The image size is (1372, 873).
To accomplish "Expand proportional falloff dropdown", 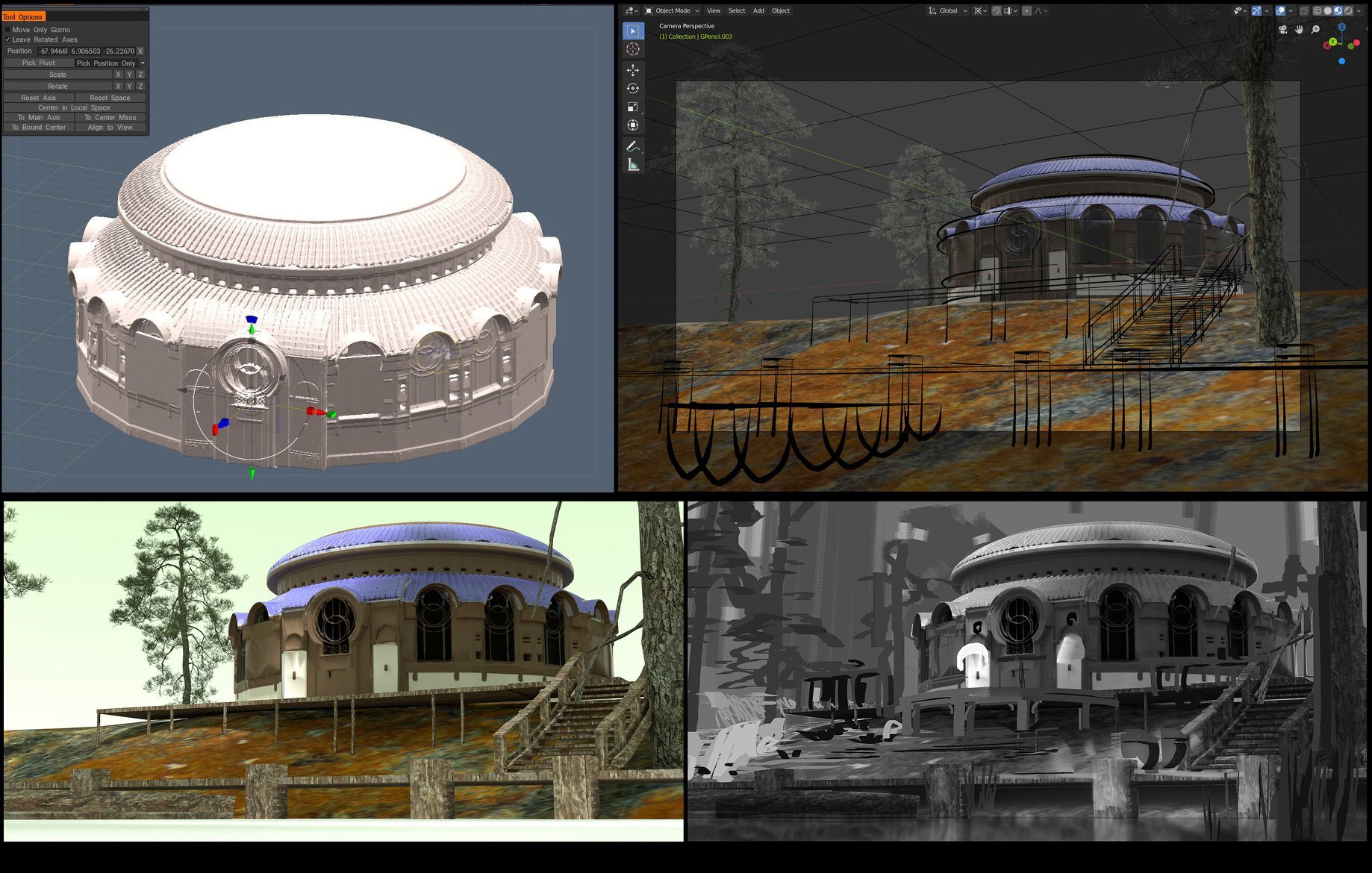I will click(x=1040, y=10).
